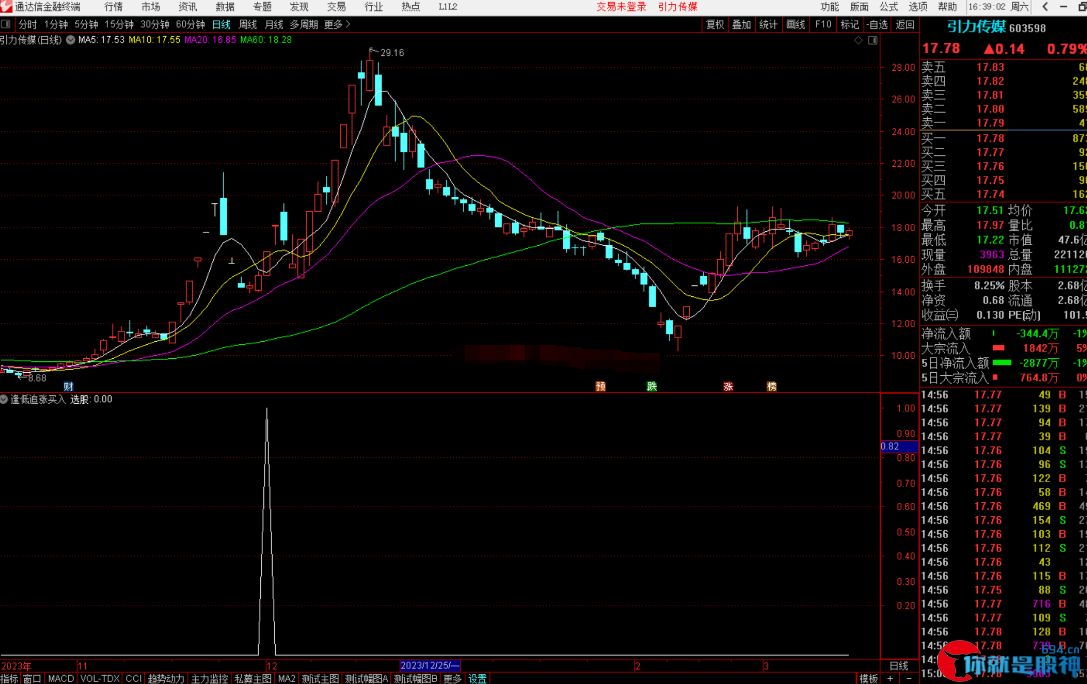The image size is (1087, 684).
Task: Switch to 5分钟 period
Action: (x=87, y=24)
